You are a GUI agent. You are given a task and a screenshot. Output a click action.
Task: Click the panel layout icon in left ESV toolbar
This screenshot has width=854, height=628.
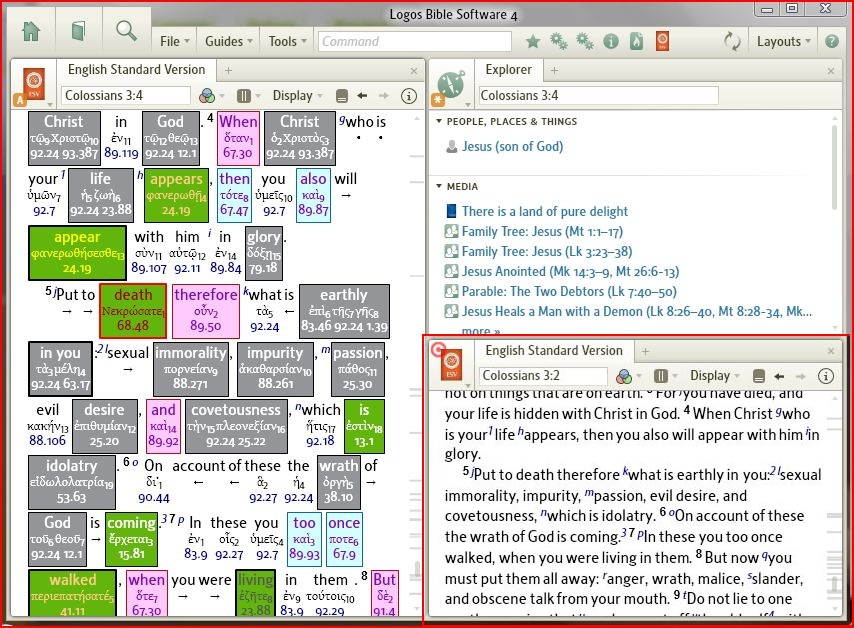coord(341,96)
